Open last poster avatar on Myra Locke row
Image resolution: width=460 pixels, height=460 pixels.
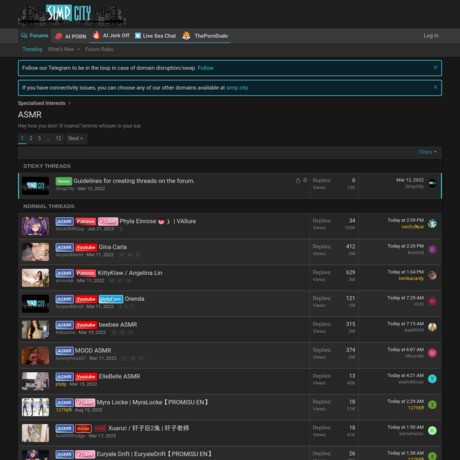point(432,405)
